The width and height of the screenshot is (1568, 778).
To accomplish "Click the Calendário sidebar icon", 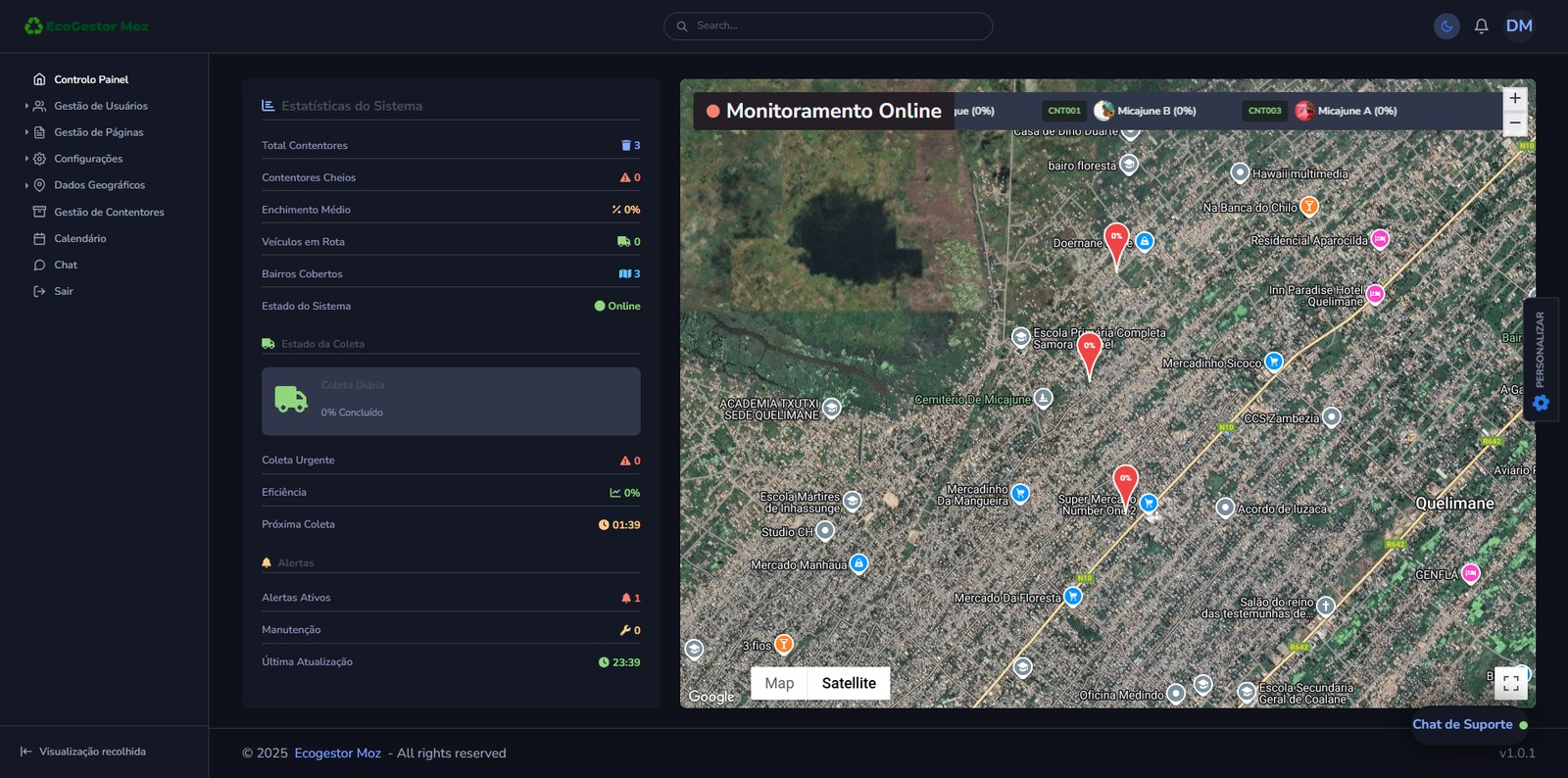I will [x=39, y=238].
